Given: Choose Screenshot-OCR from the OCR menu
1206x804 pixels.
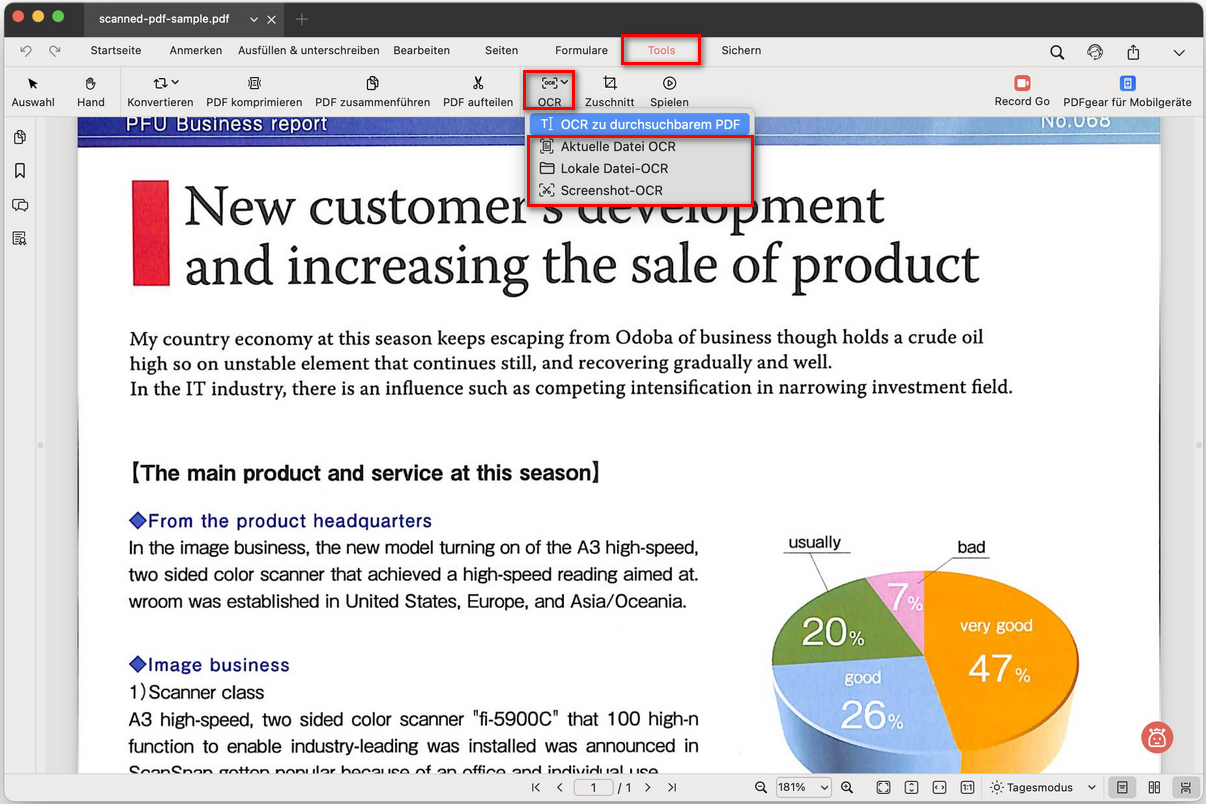Looking at the screenshot, I should point(611,190).
